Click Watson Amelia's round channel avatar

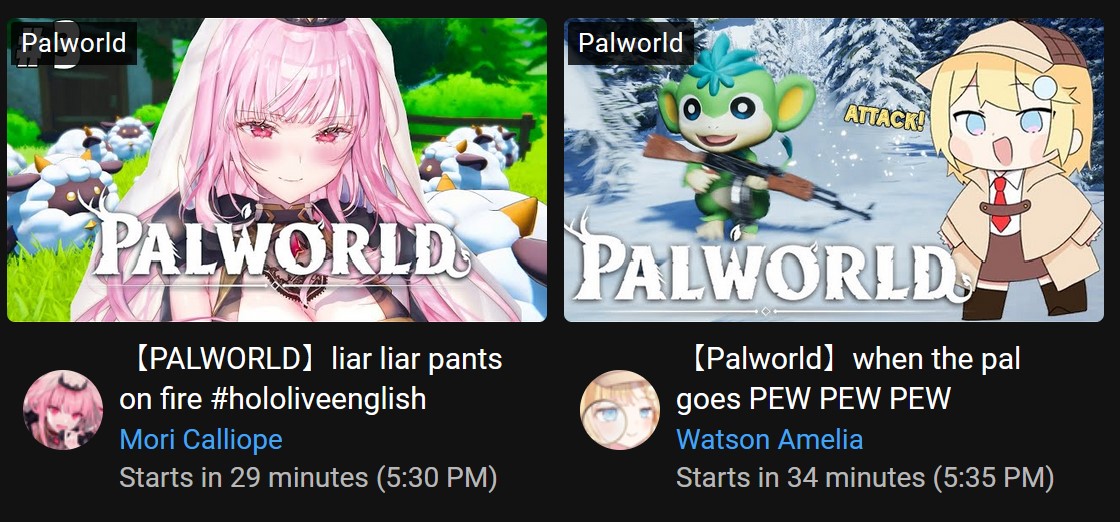[x=619, y=410]
